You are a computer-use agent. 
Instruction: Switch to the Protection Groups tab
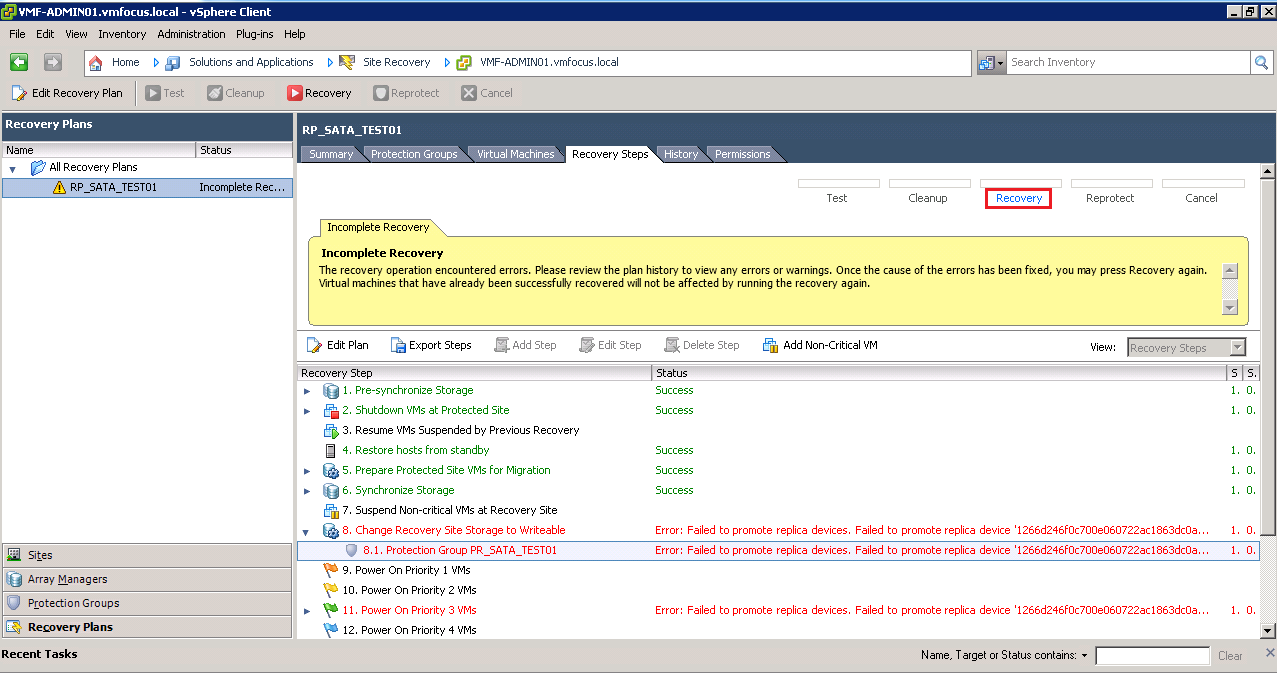click(x=414, y=154)
